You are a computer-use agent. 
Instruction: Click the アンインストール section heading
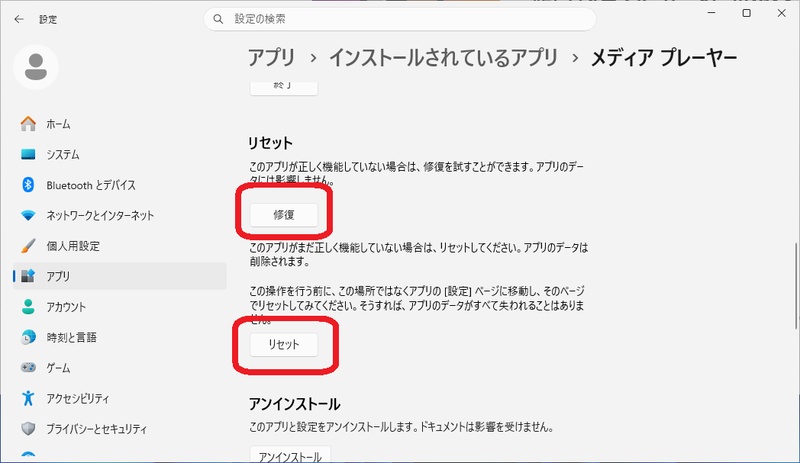tap(294, 404)
